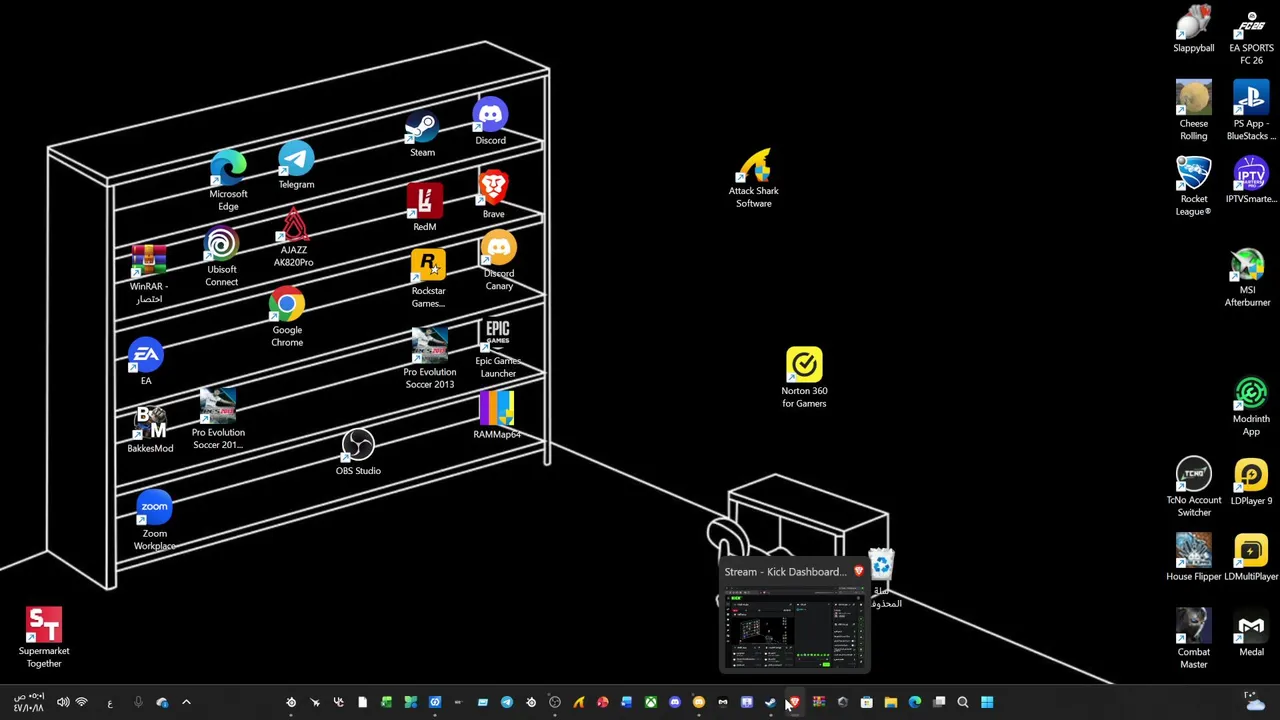Click the OneDrive cloud tray icon
This screenshot has width=1280, height=720.
[162, 702]
